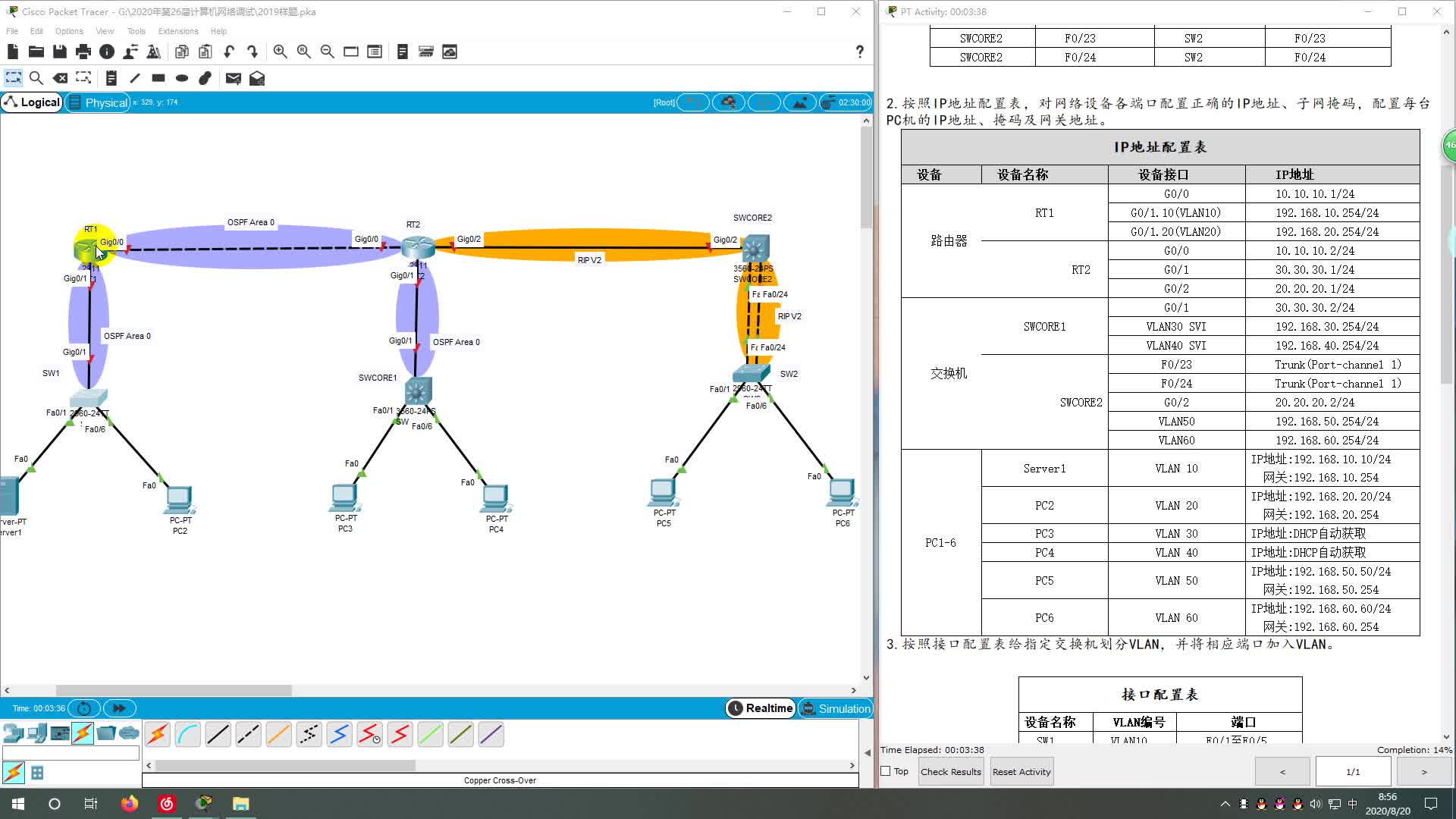
Task: Open the Options menu
Action: click(69, 31)
